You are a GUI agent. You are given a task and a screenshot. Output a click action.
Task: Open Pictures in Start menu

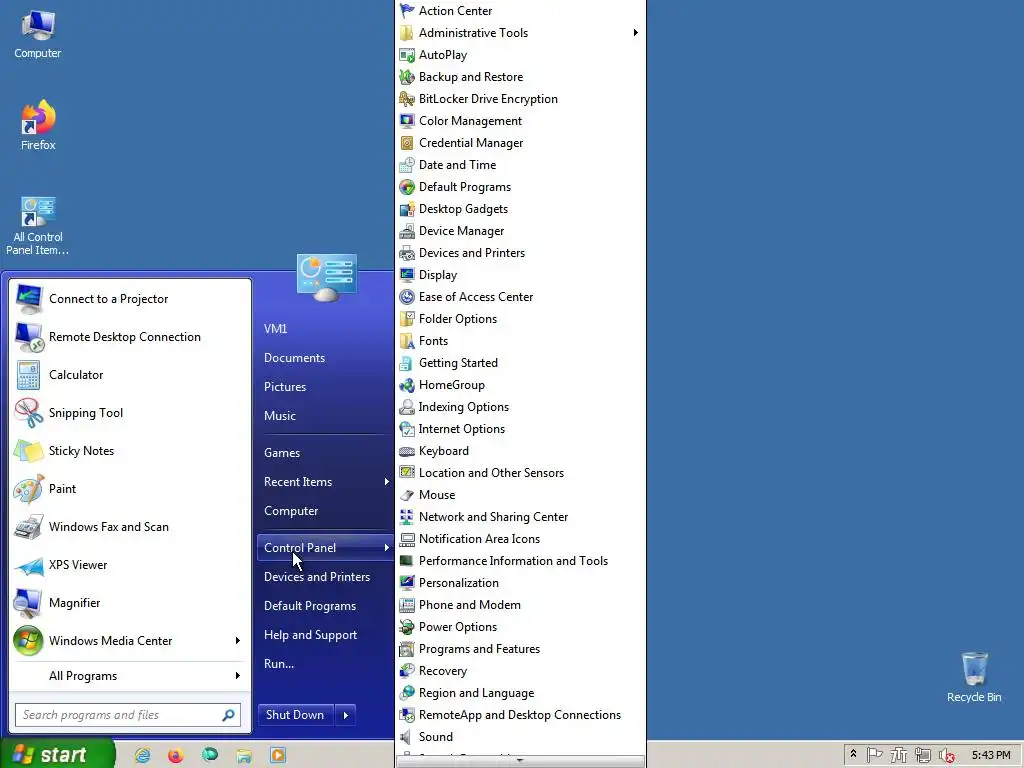coord(285,387)
